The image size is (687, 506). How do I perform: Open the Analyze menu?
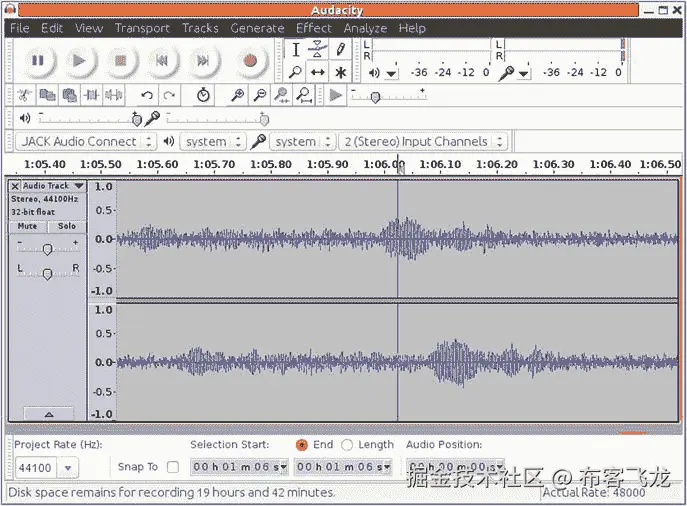point(365,28)
